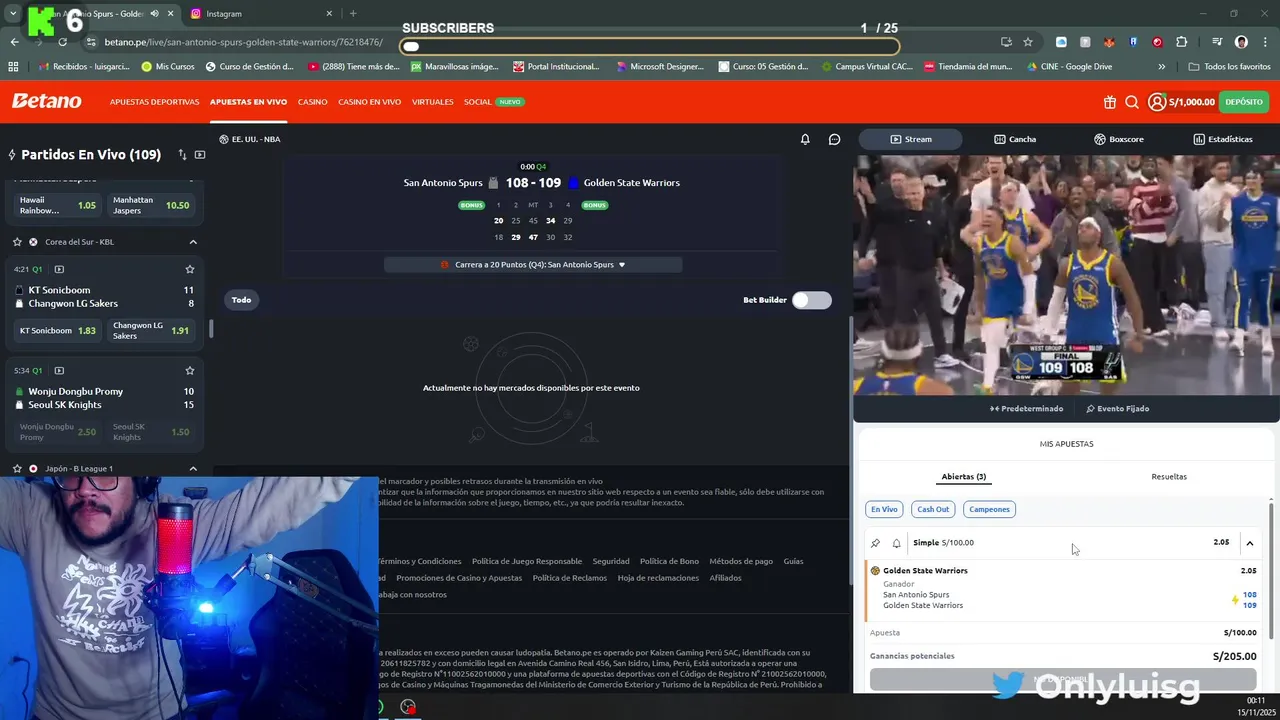Click the install app icon in address bar
The image size is (1280, 720).
point(1006,42)
